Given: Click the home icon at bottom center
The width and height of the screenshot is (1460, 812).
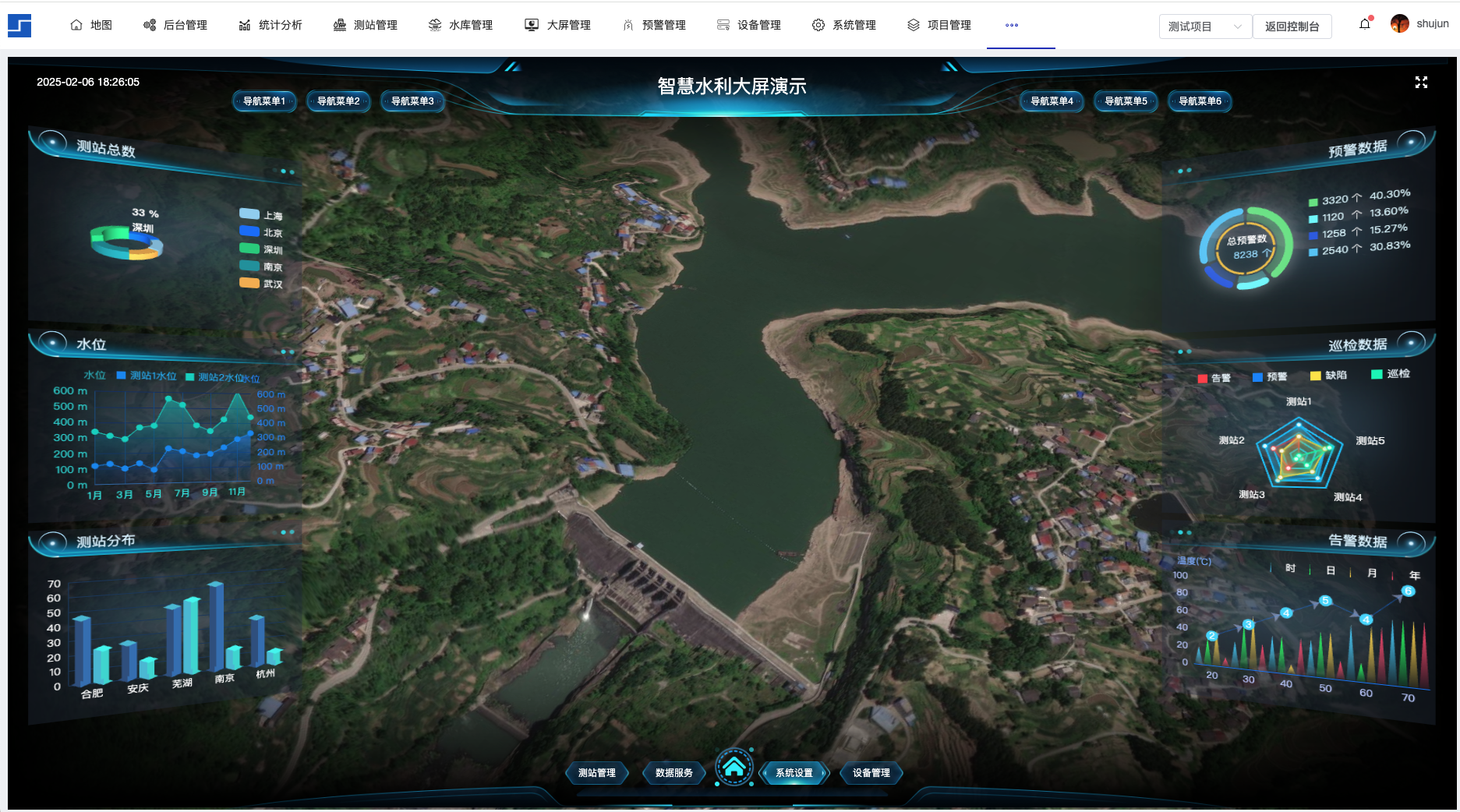Looking at the screenshot, I should [x=734, y=768].
